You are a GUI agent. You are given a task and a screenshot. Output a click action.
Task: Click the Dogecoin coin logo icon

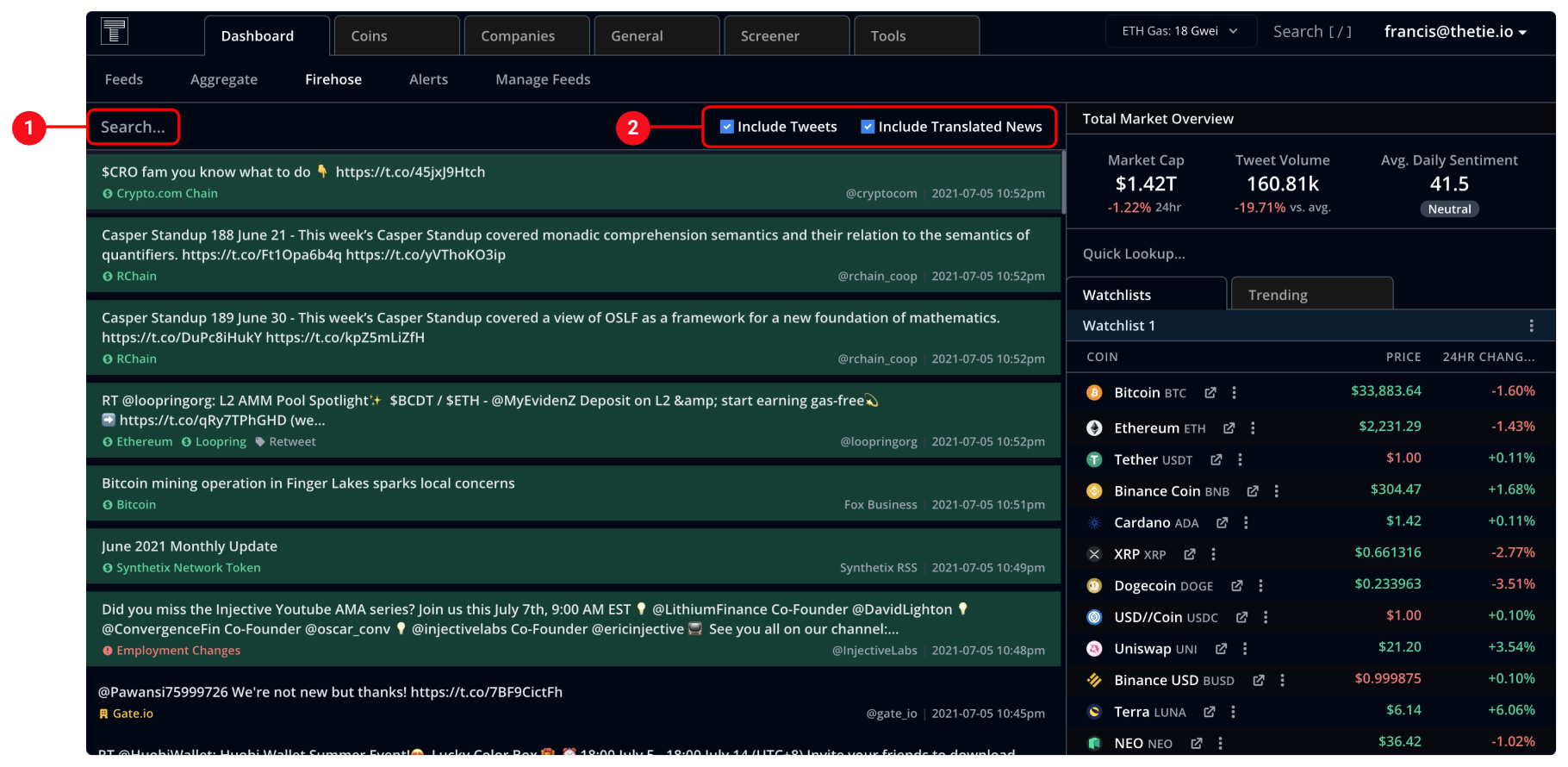click(x=1094, y=586)
